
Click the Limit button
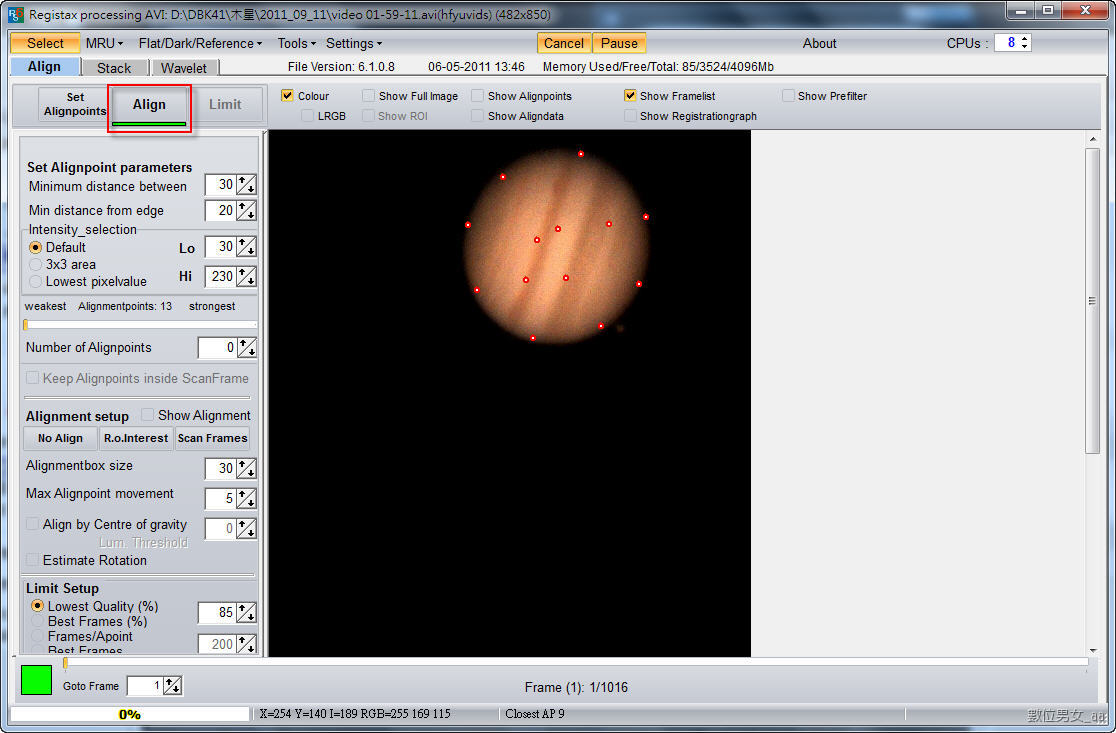pyautogui.click(x=225, y=105)
